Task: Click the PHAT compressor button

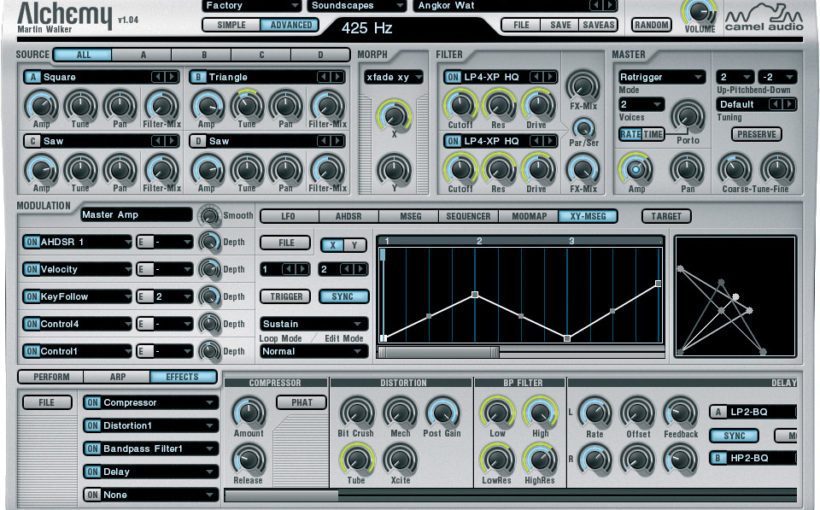Action: click(x=302, y=402)
